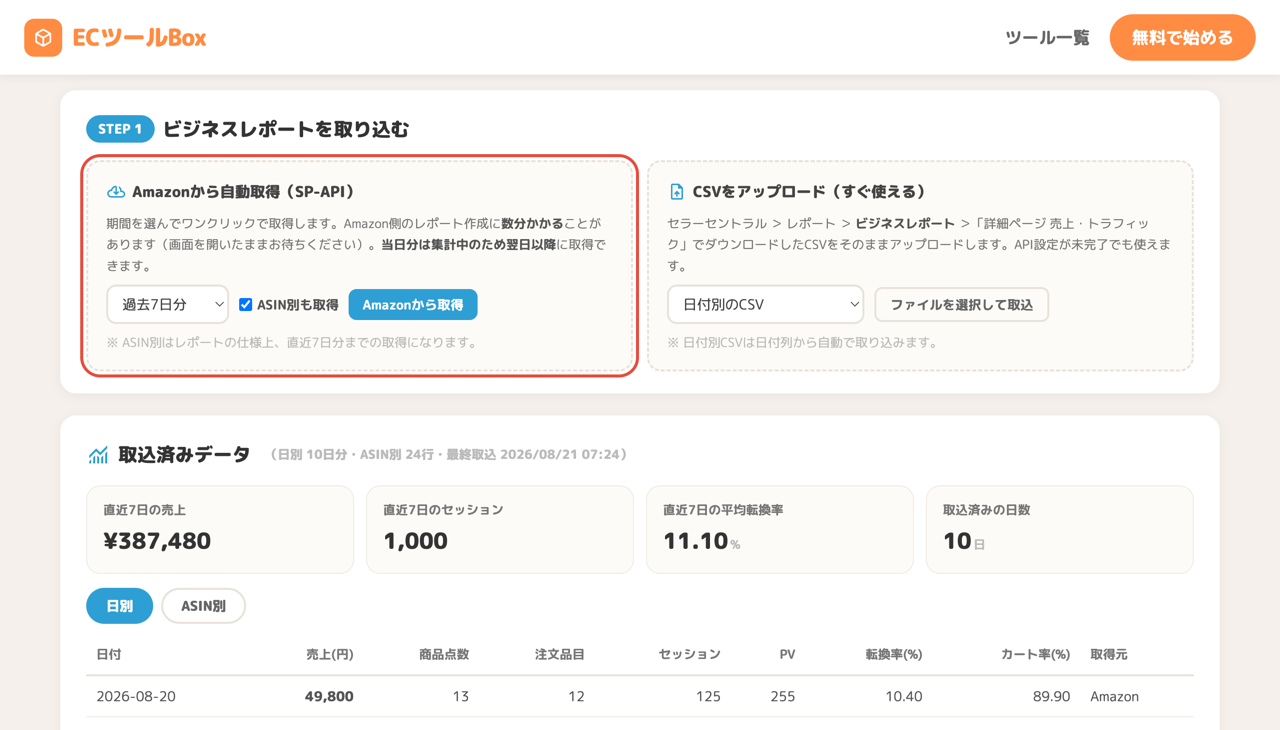Click the 取得元 column header
The height and width of the screenshot is (730, 1280).
click(1109, 654)
